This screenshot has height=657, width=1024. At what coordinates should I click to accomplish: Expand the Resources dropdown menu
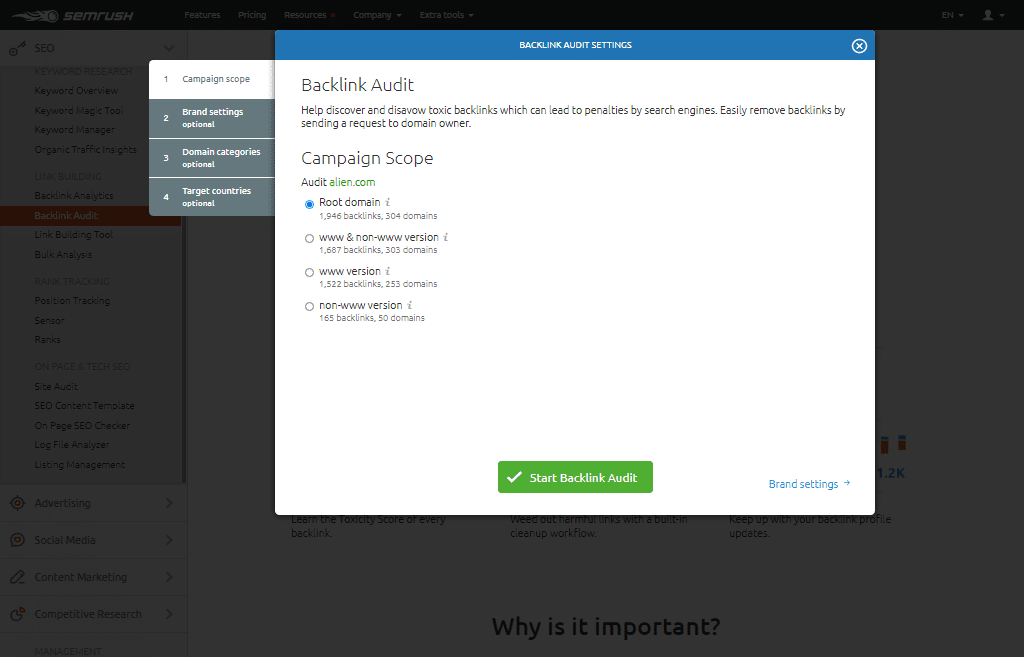click(x=307, y=15)
